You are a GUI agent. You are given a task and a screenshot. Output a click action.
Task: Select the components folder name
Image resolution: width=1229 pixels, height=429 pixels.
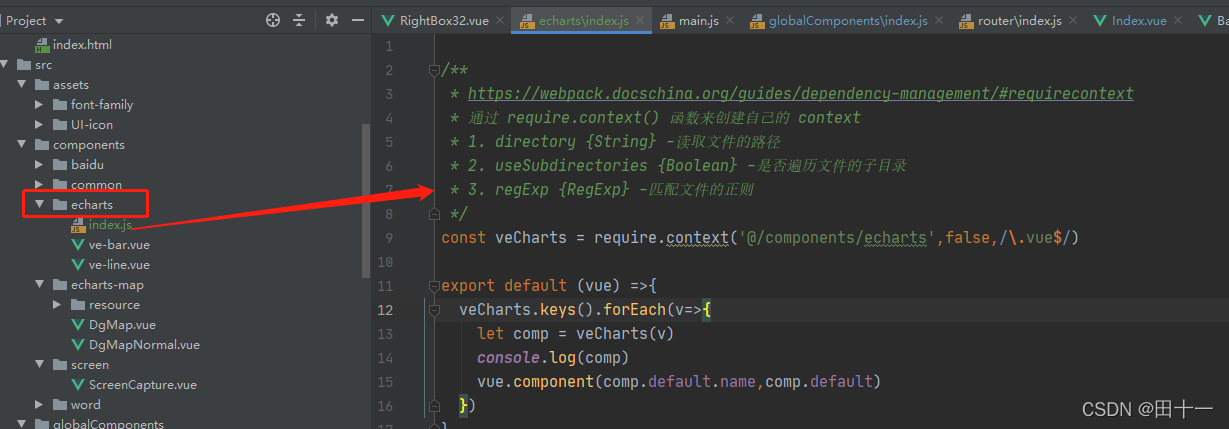coord(88,145)
